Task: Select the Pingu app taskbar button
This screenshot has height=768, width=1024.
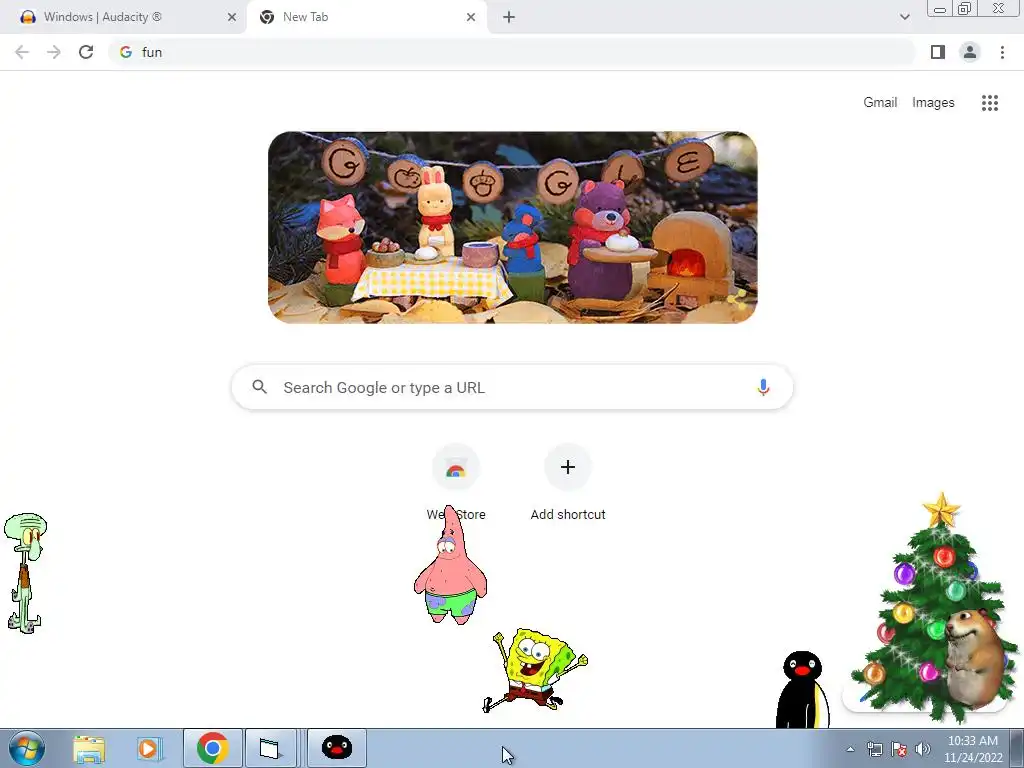Action: pyautogui.click(x=337, y=748)
